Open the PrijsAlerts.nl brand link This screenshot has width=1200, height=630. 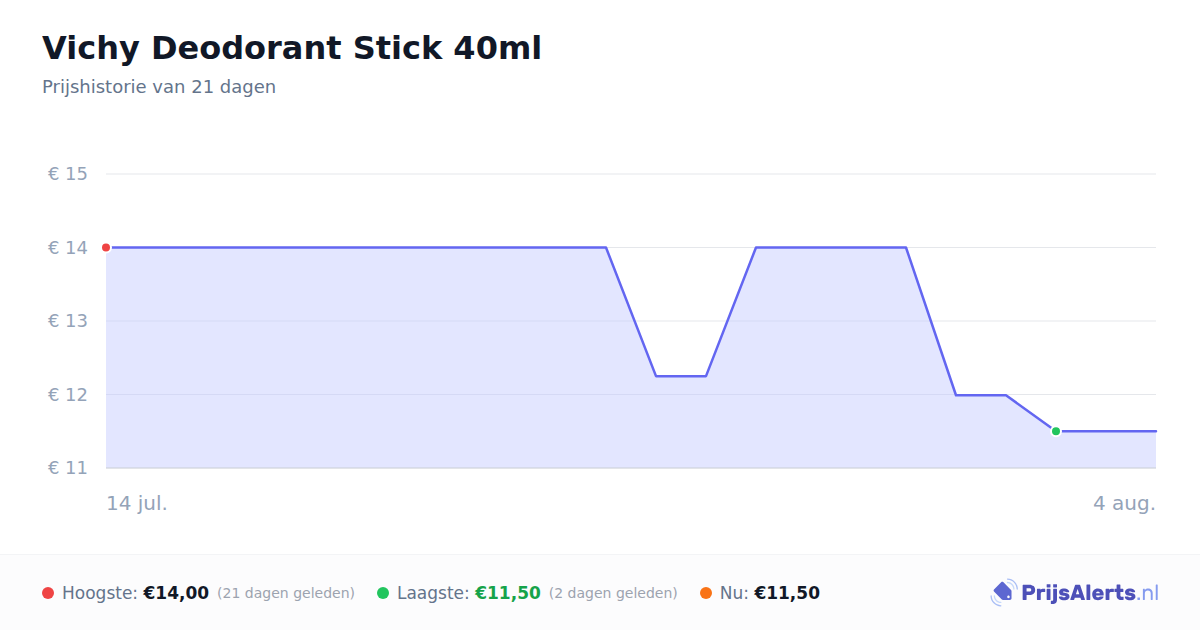[1075, 593]
